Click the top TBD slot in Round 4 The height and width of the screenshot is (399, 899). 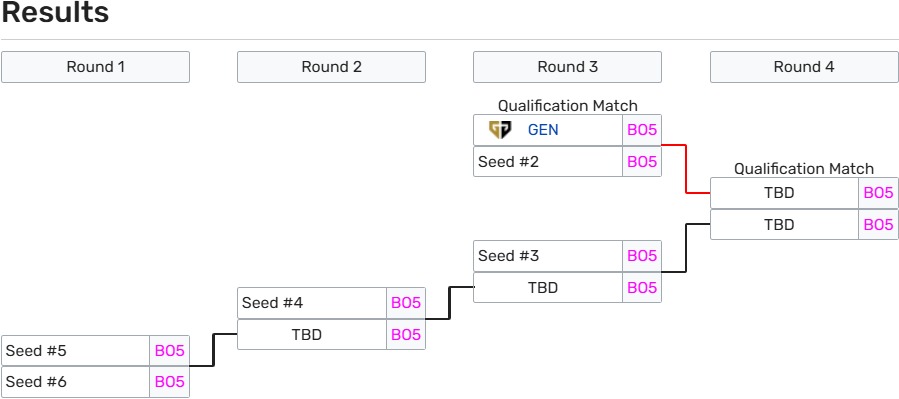tap(784, 193)
